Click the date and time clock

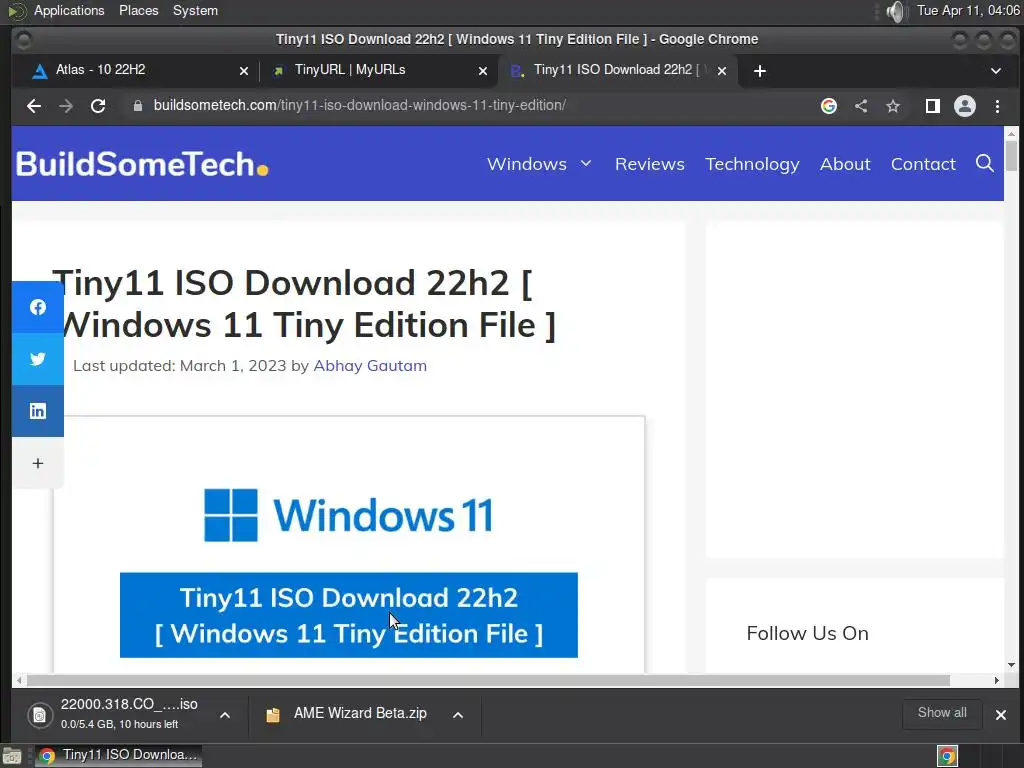pos(968,10)
